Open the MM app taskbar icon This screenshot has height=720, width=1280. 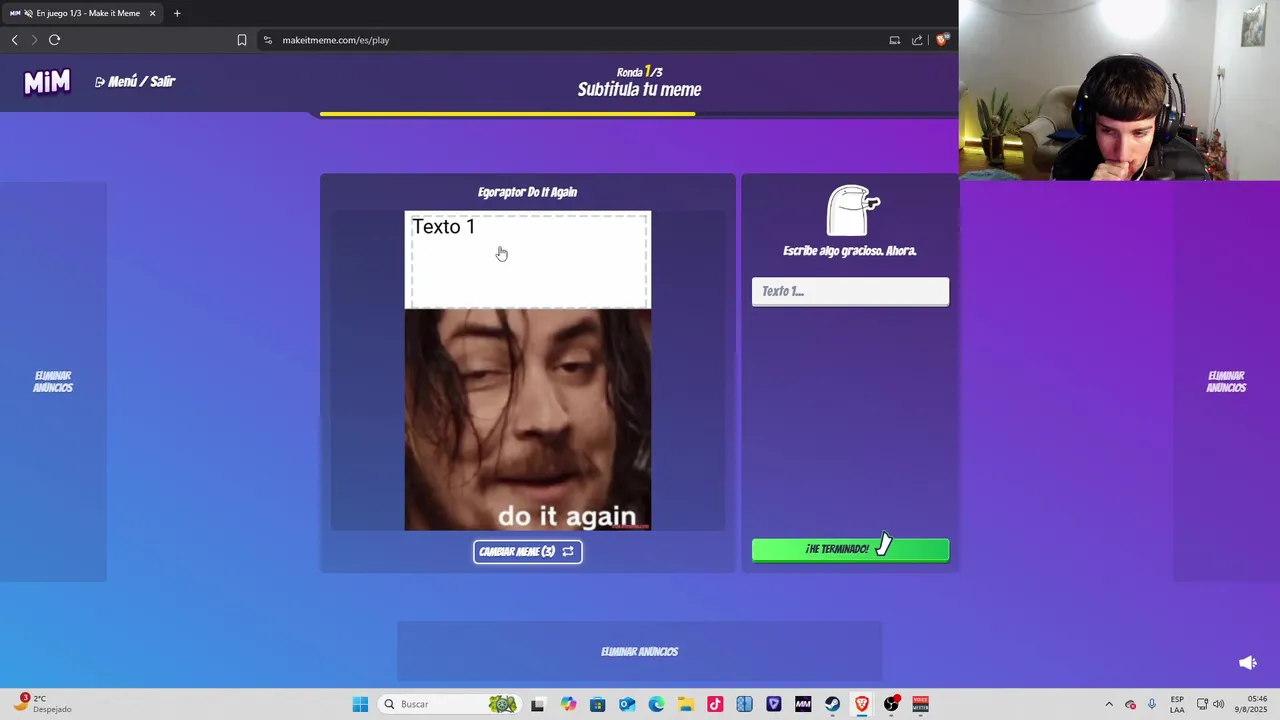(x=803, y=704)
